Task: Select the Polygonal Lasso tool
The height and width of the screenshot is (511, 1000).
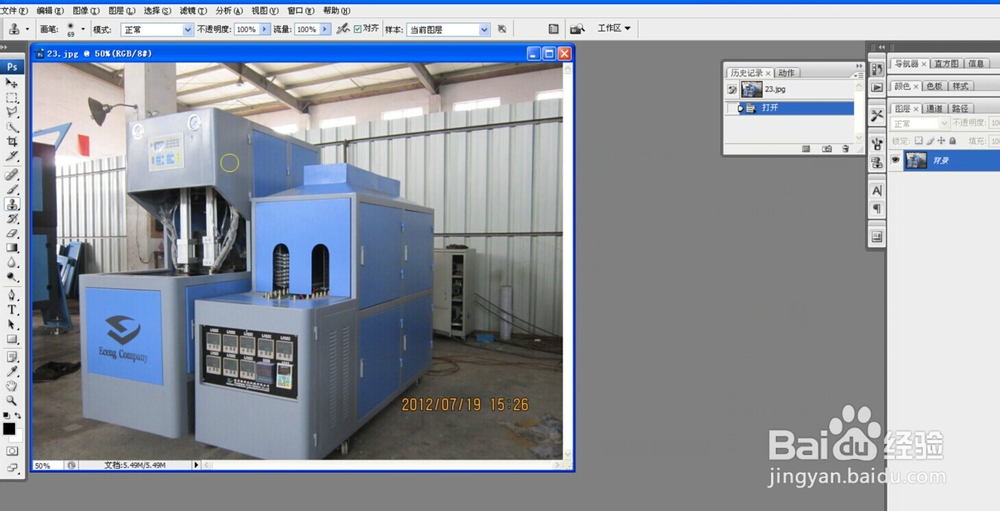Action: 11,112
